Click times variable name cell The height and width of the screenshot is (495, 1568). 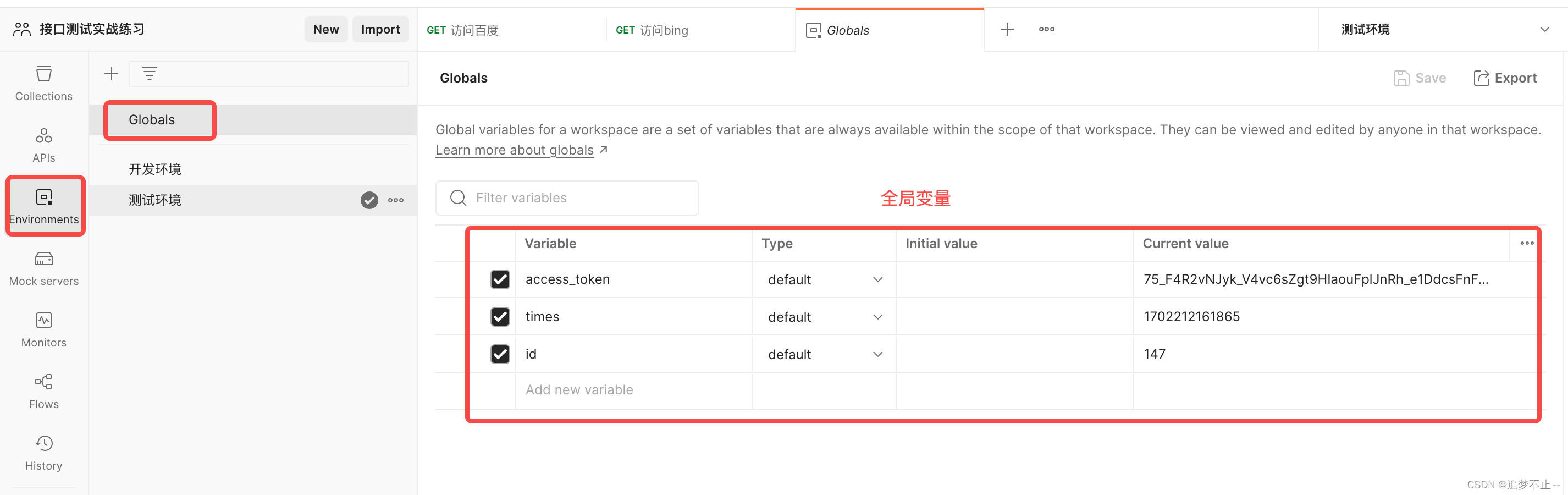point(633,317)
